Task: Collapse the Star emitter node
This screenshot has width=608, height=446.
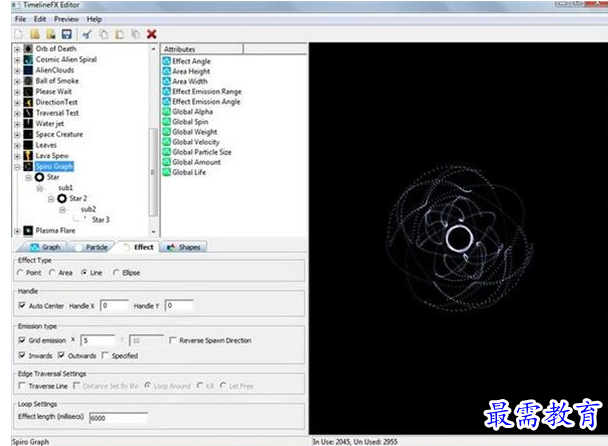Action: click(28, 178)
